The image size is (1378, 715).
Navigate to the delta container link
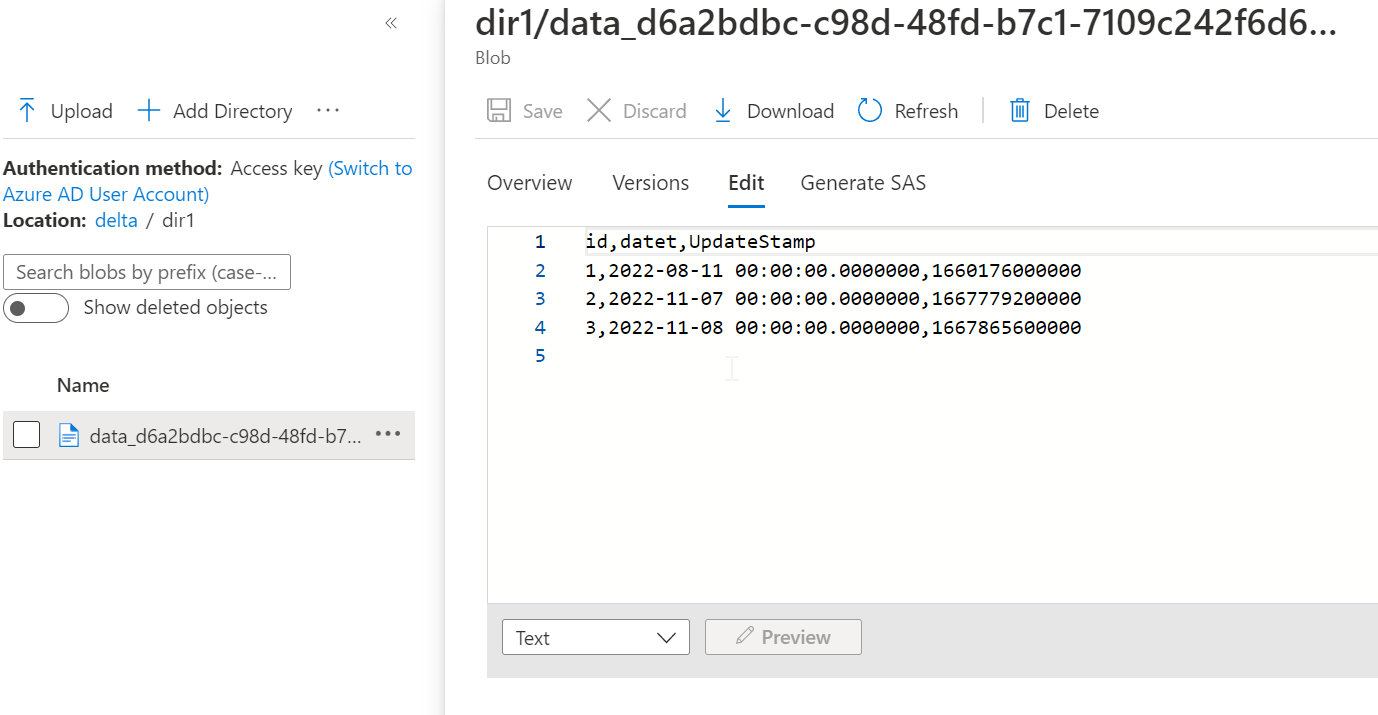click(x=116, y=220)
